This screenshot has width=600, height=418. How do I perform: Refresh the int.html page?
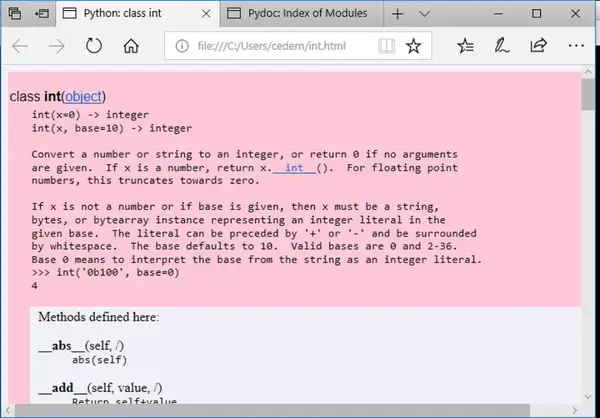click(x=94, y=46)
